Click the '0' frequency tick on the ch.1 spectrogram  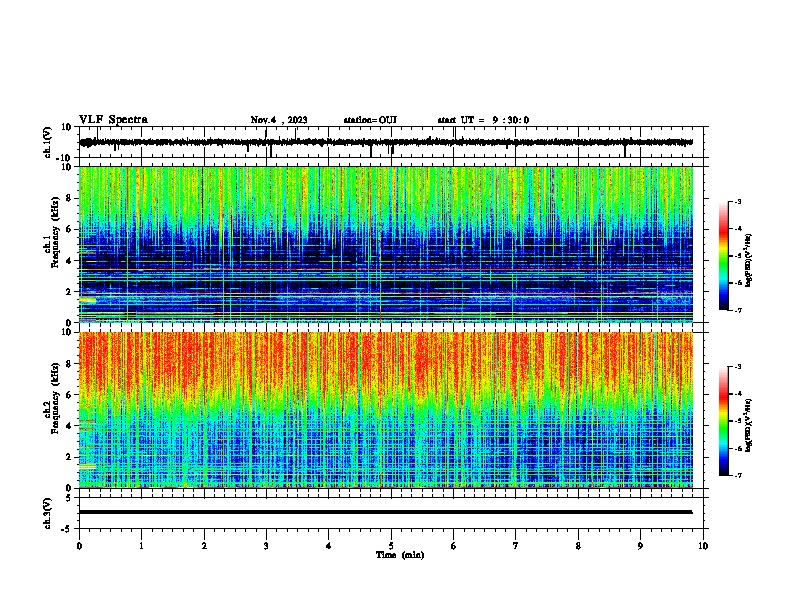pyautogui.click(x=68, y=323)
